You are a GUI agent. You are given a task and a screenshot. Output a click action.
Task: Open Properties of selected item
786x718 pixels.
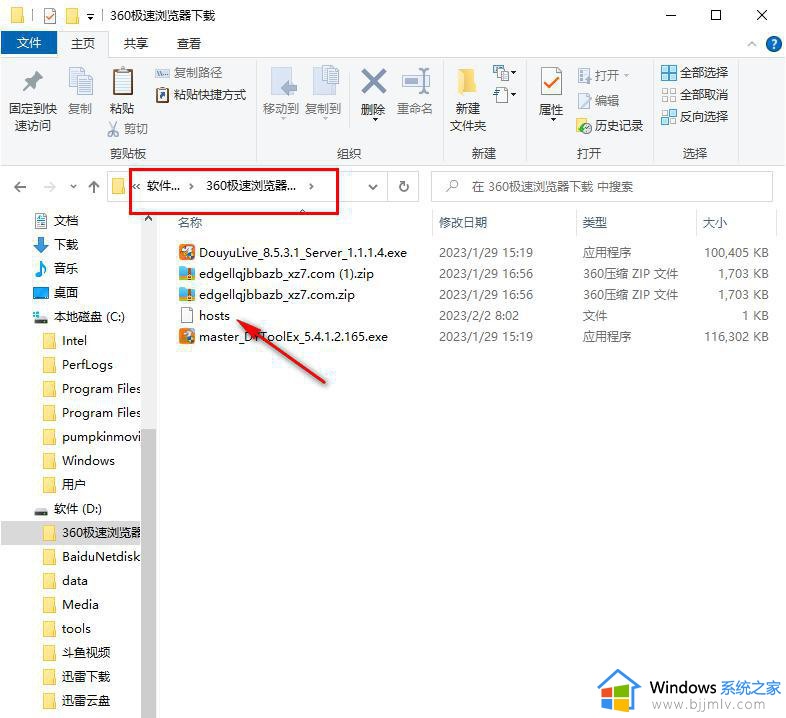[551, 93]
